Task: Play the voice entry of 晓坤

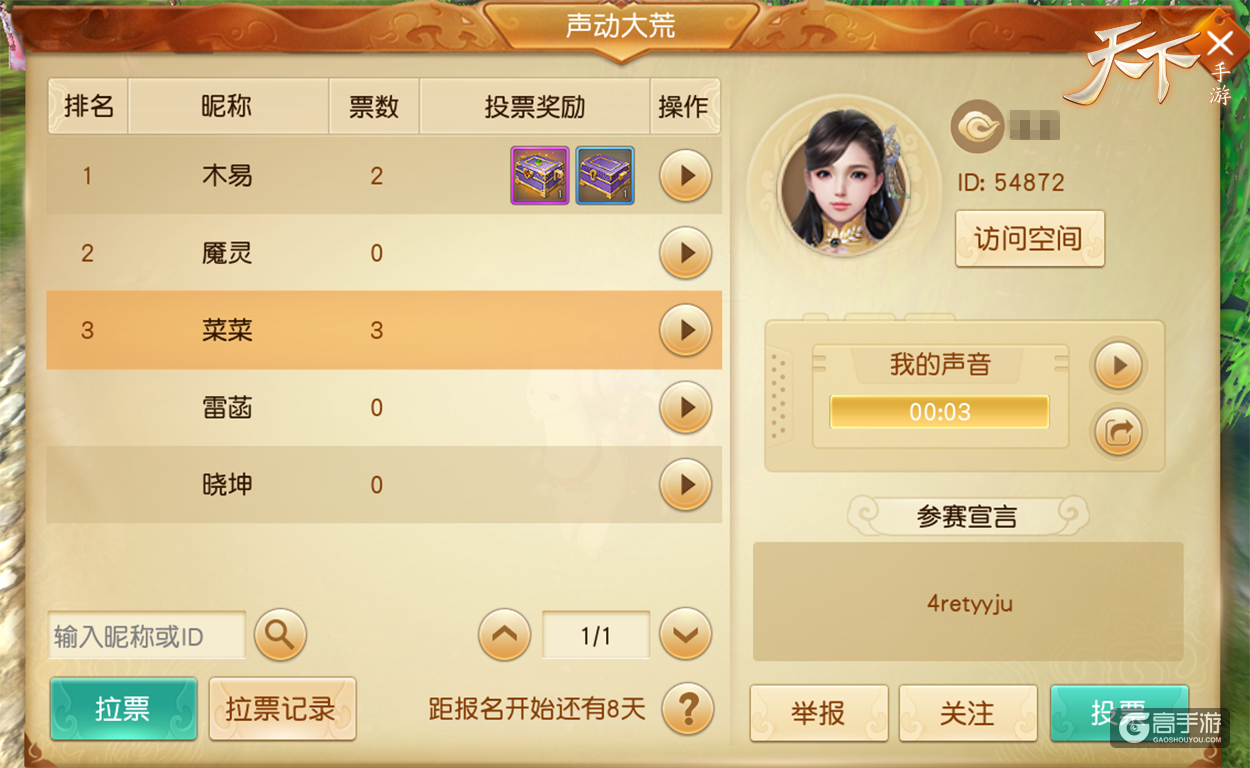Action: (685, 485)
